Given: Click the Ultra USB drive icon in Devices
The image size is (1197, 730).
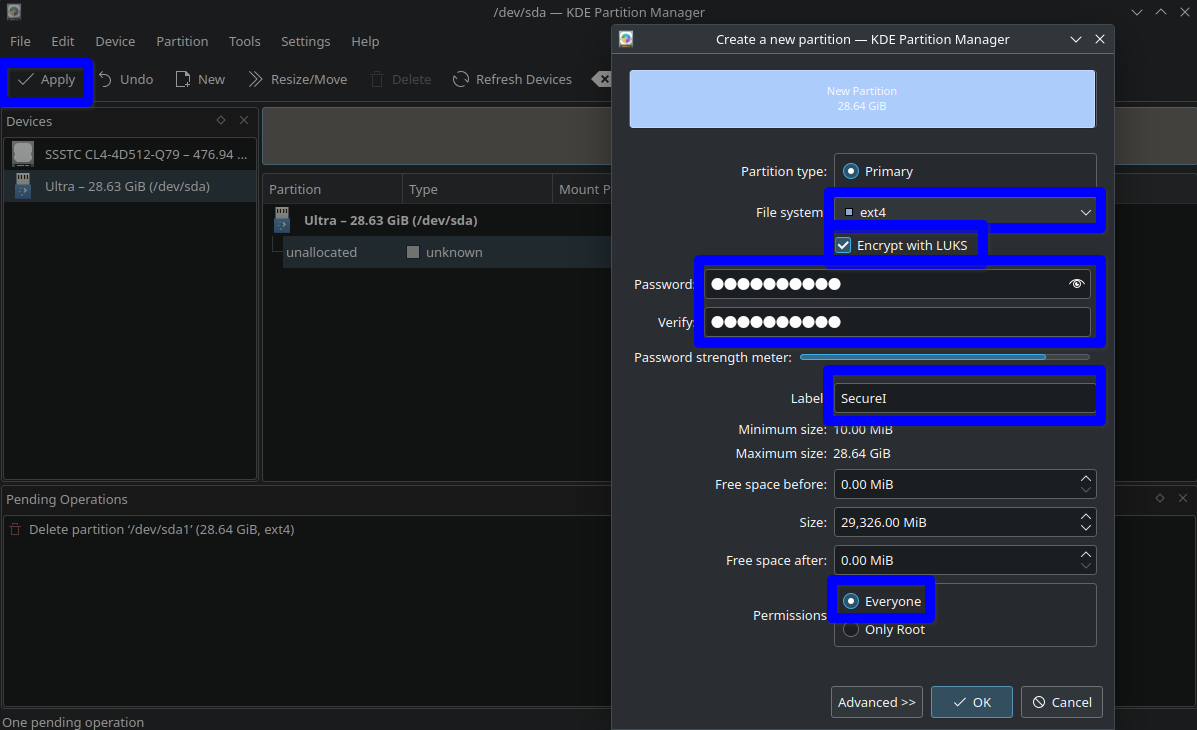Looking at the screenshot, I should 23,186.
